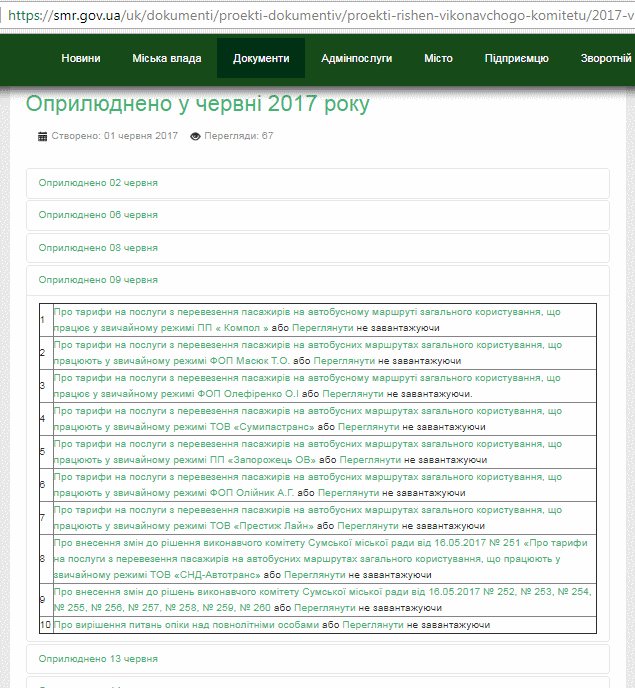Open the tariff document for ФОП Олефіренко О.І

pyautogui.click(x=307, y=386)
